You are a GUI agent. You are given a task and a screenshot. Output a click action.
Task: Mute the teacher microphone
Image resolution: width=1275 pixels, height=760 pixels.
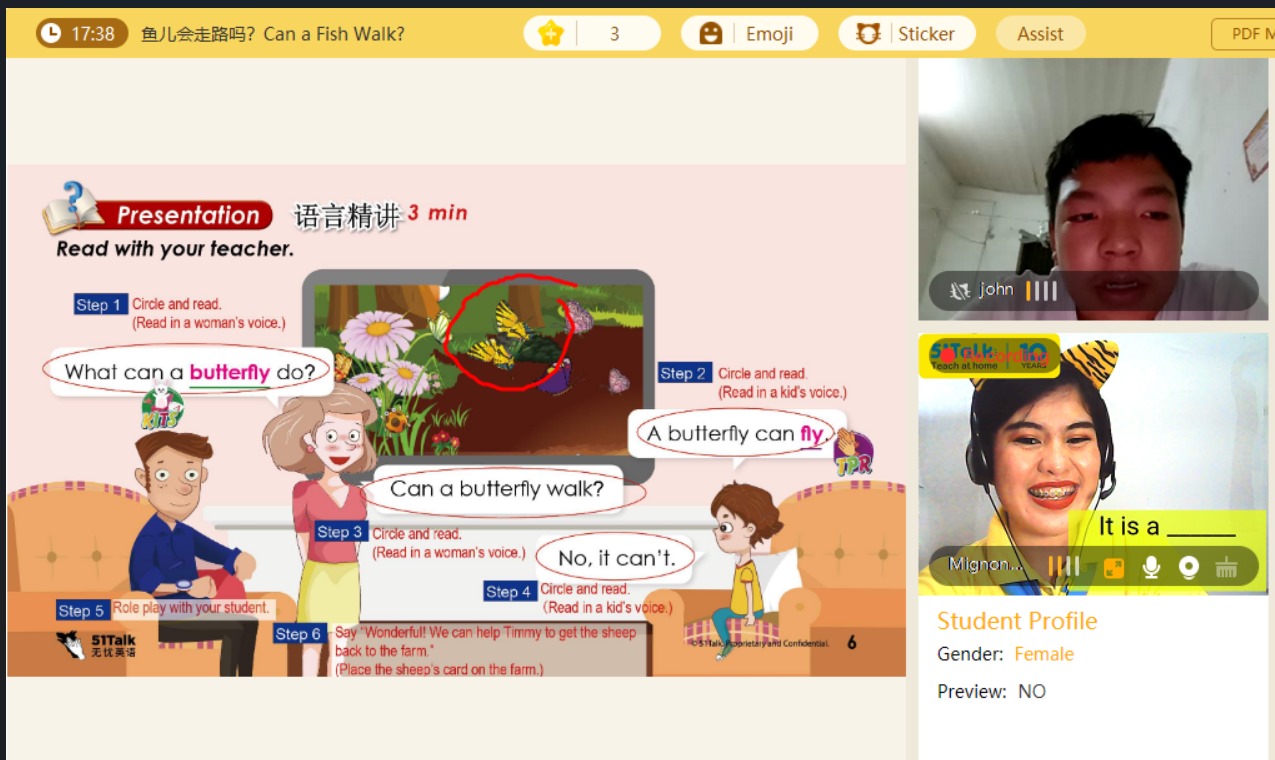[x=1151, y=567]
